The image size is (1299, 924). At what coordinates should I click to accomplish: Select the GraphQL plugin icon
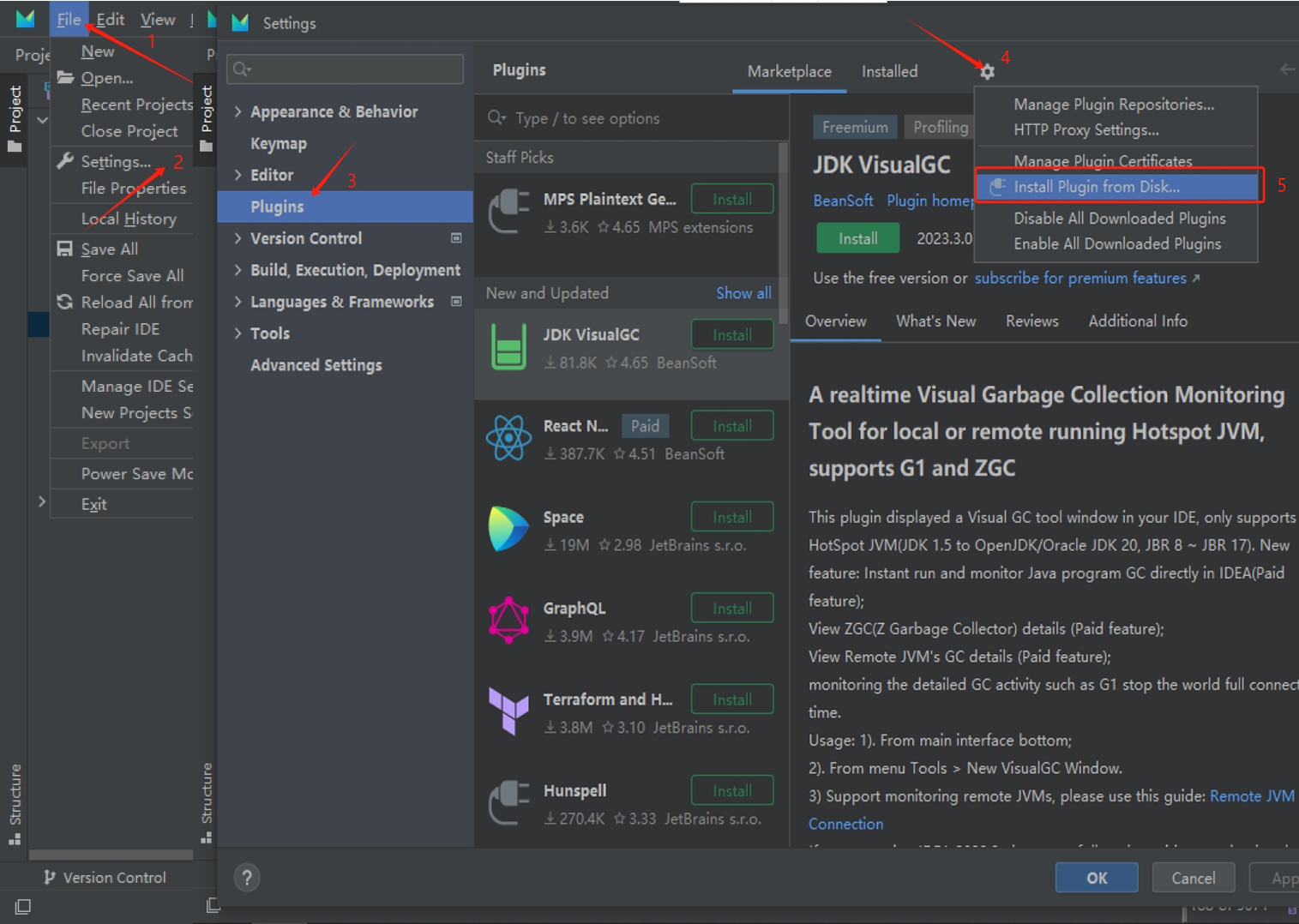click(508, 621)
